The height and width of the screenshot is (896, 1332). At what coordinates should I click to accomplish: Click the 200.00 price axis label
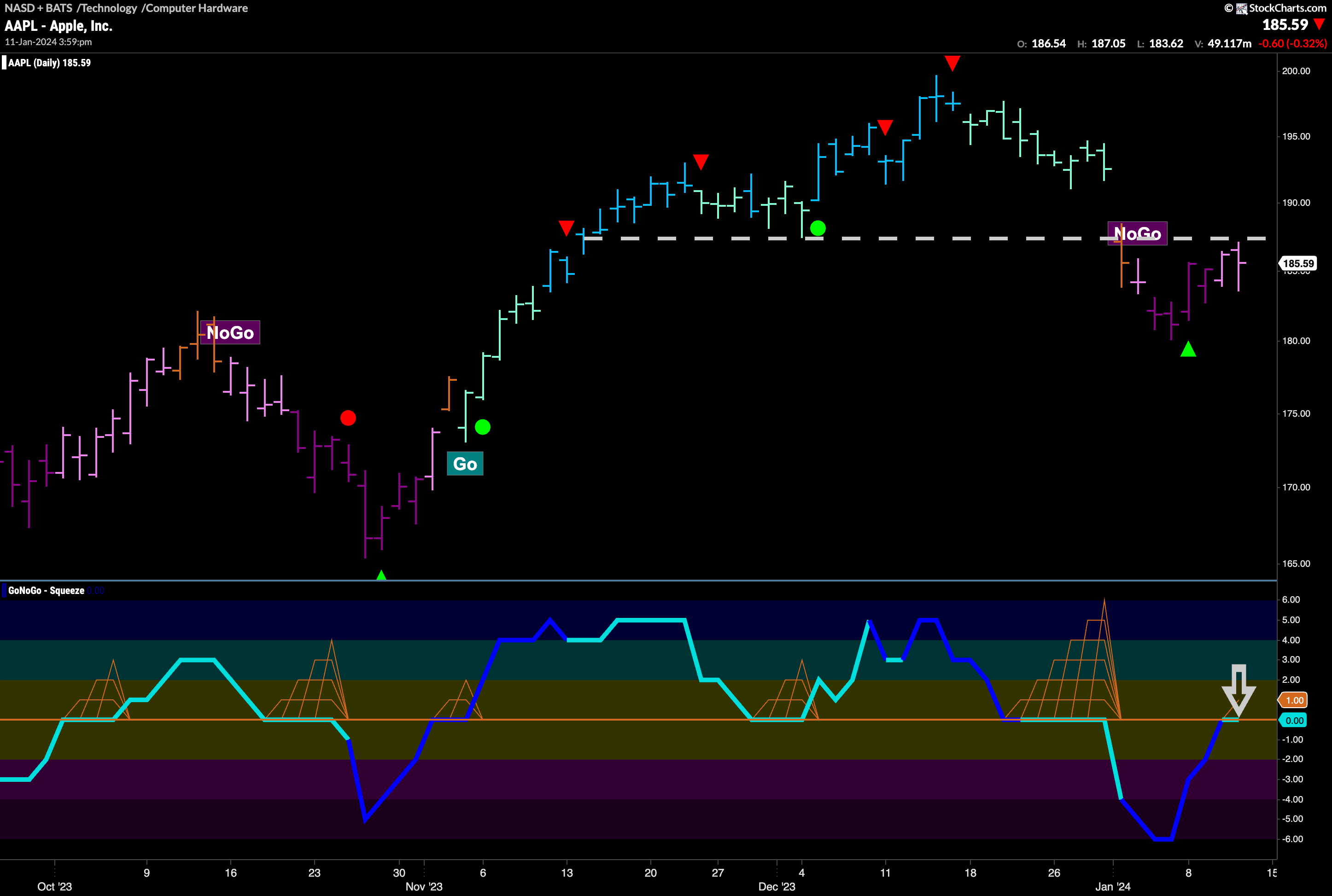1296,71
